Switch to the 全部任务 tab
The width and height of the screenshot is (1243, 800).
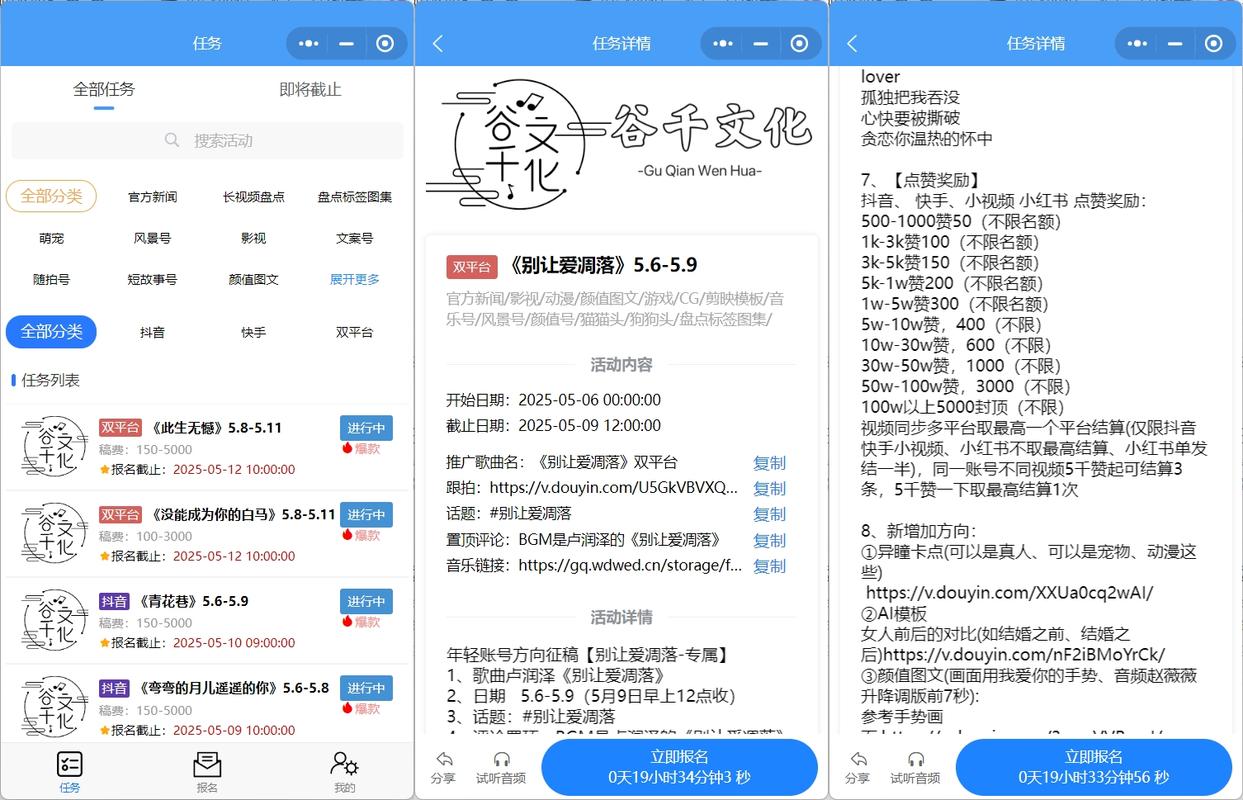click(x=104, y=89)
